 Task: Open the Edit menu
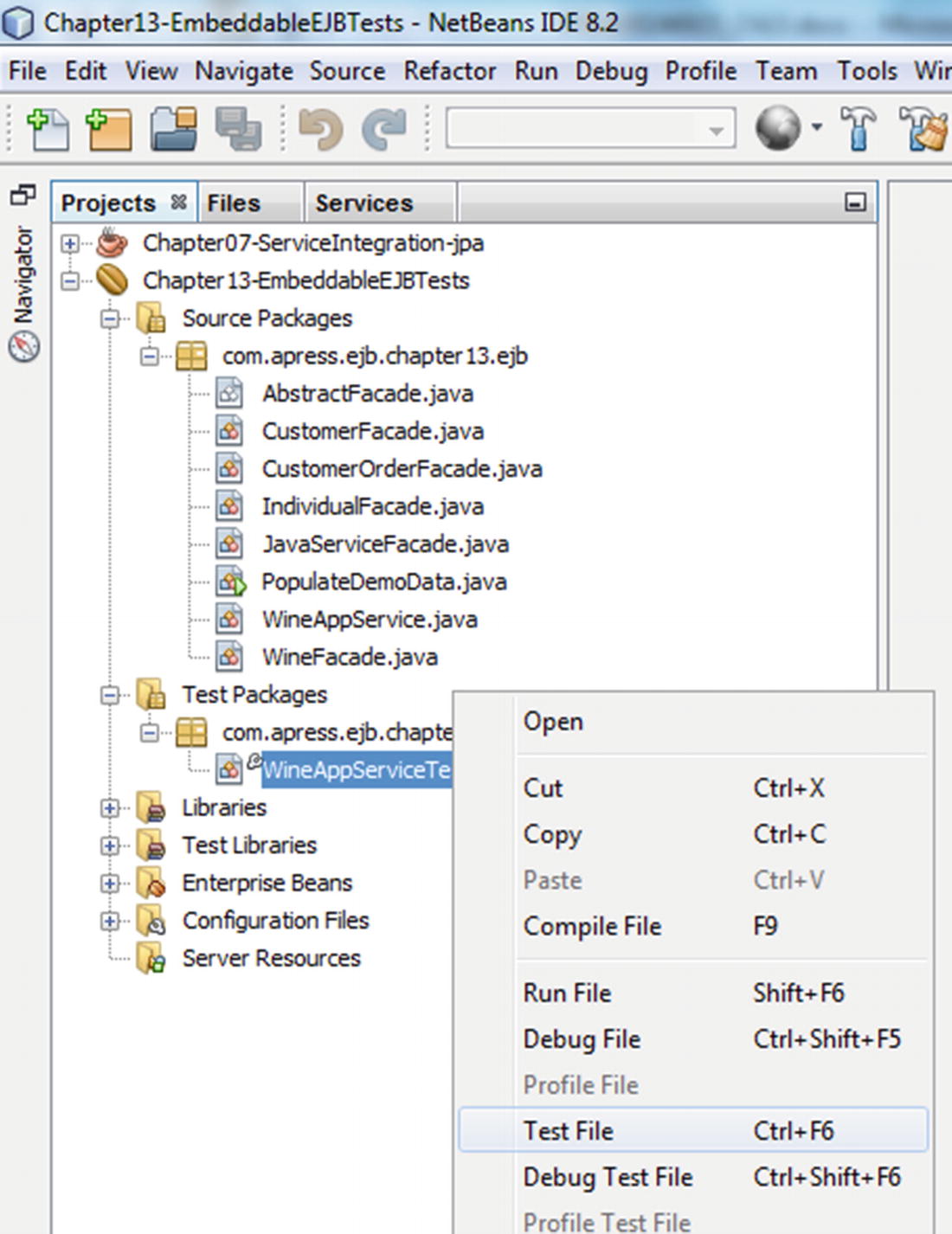(86, 70)
